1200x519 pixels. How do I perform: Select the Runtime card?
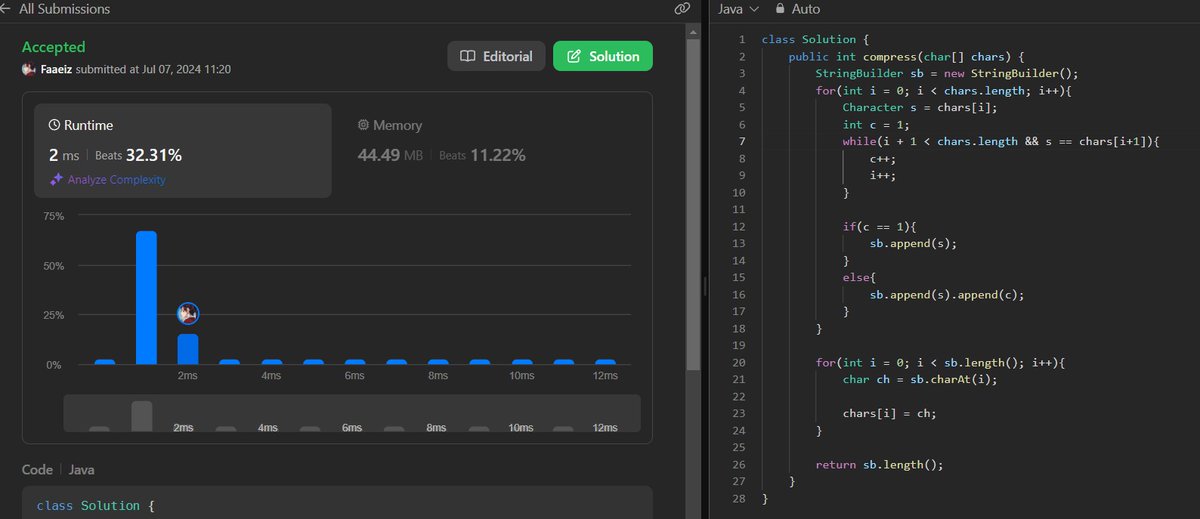tap(183, 150)
